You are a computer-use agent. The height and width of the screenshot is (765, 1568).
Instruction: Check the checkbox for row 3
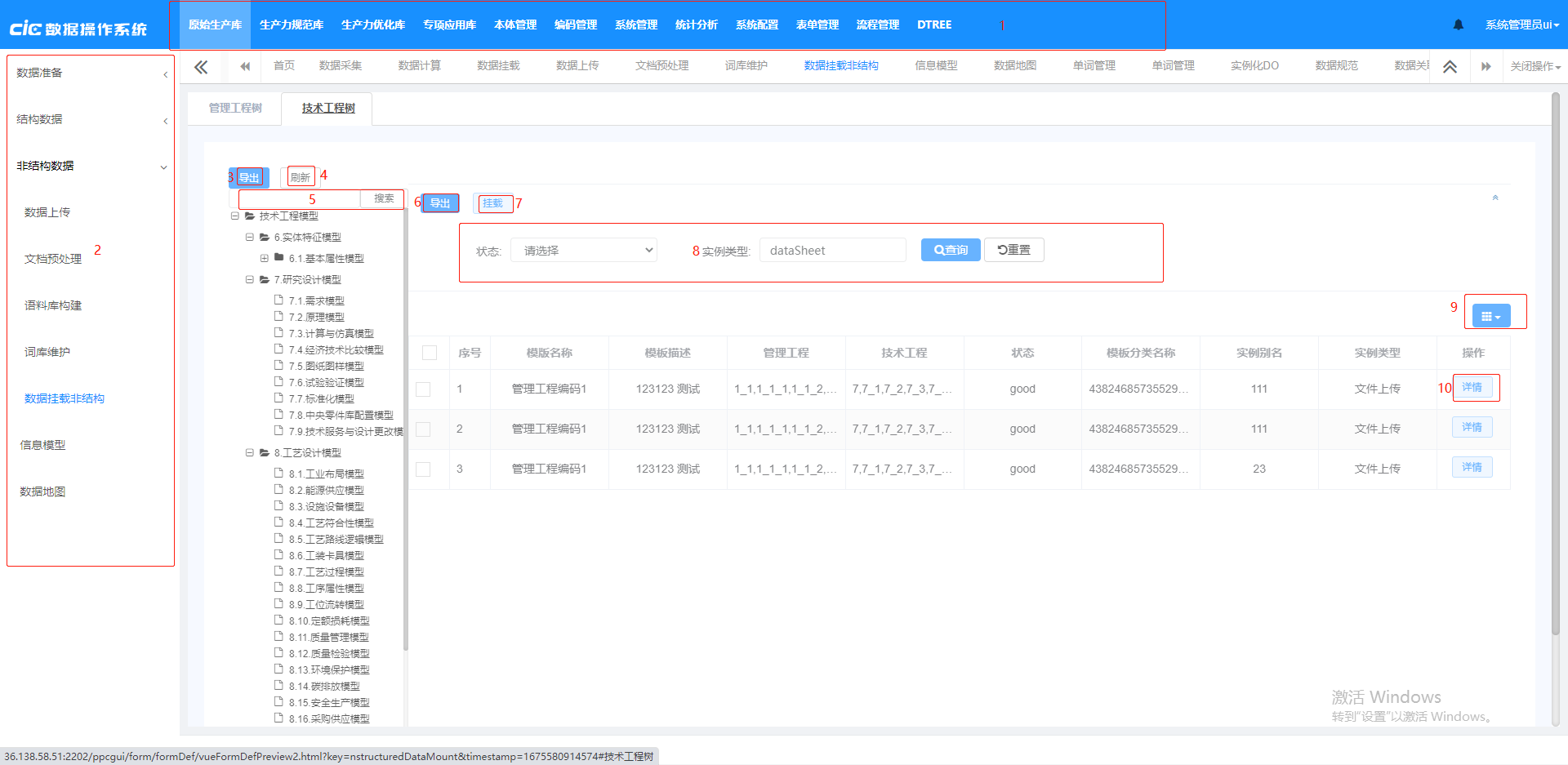pyautogui.click(x=423, y=469)
